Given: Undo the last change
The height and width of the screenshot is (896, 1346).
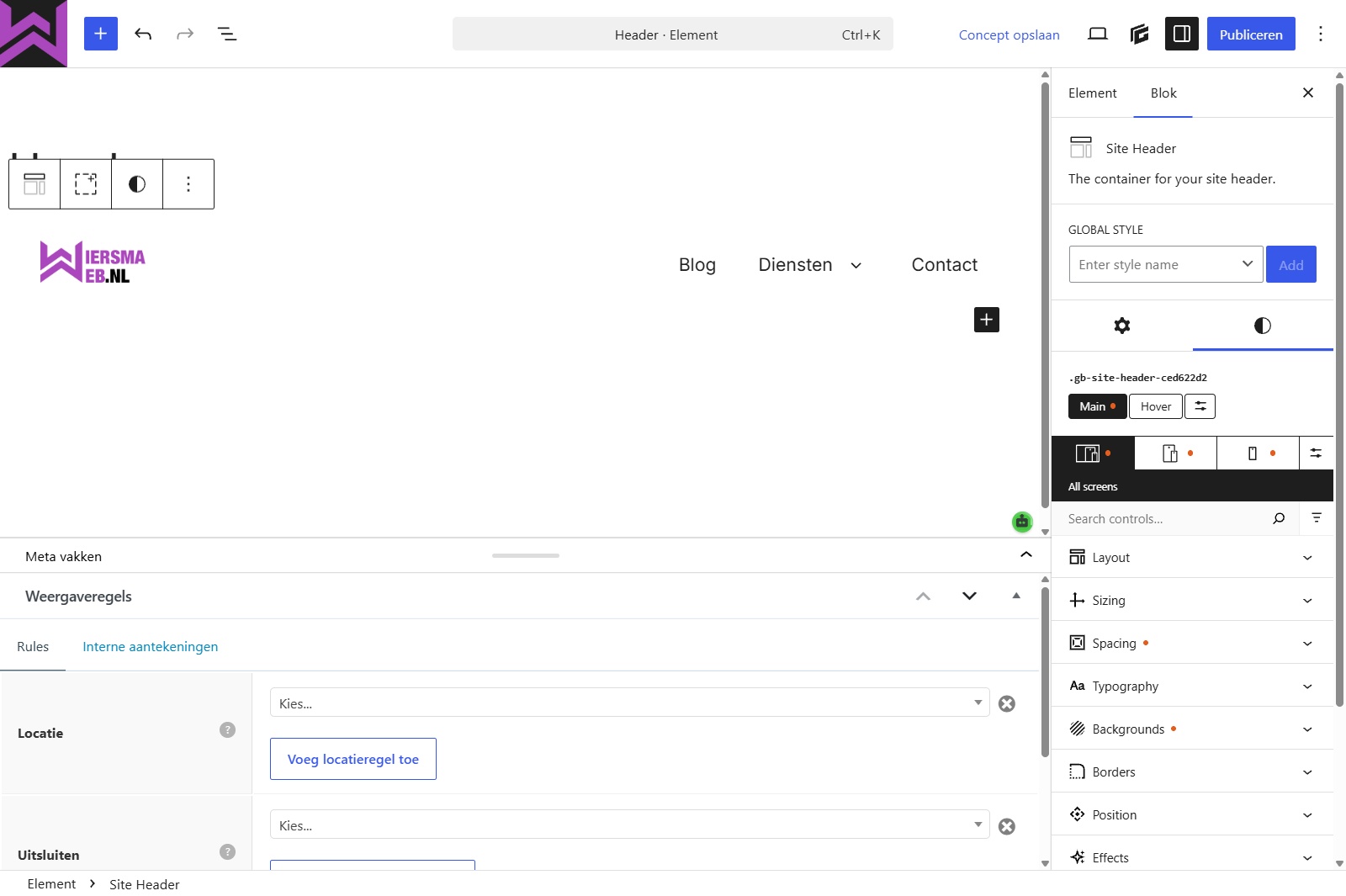Looking at the screenshot, I should coord(143,34).
